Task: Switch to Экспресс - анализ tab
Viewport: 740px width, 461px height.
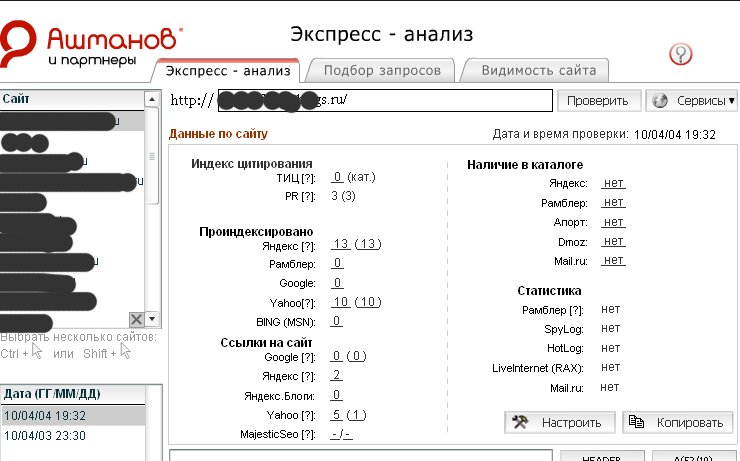Action: click(x=228, y=71)
